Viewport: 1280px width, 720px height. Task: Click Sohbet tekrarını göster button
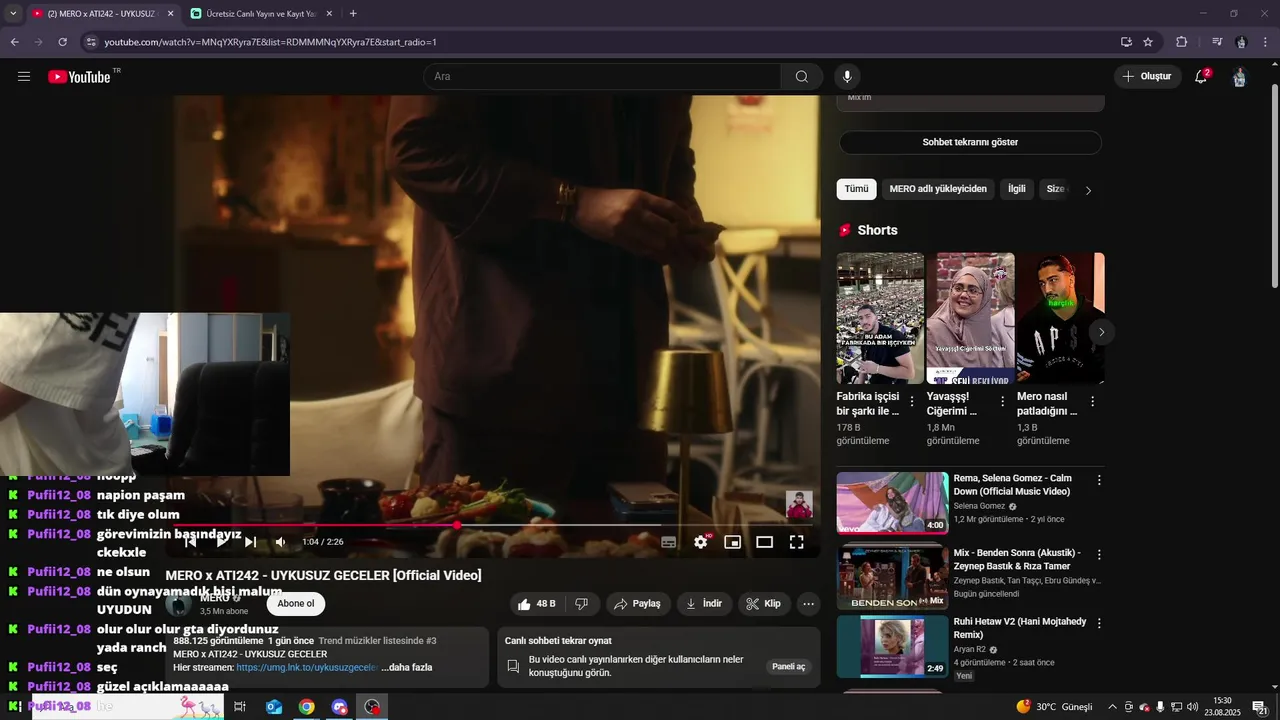(970, 142)
